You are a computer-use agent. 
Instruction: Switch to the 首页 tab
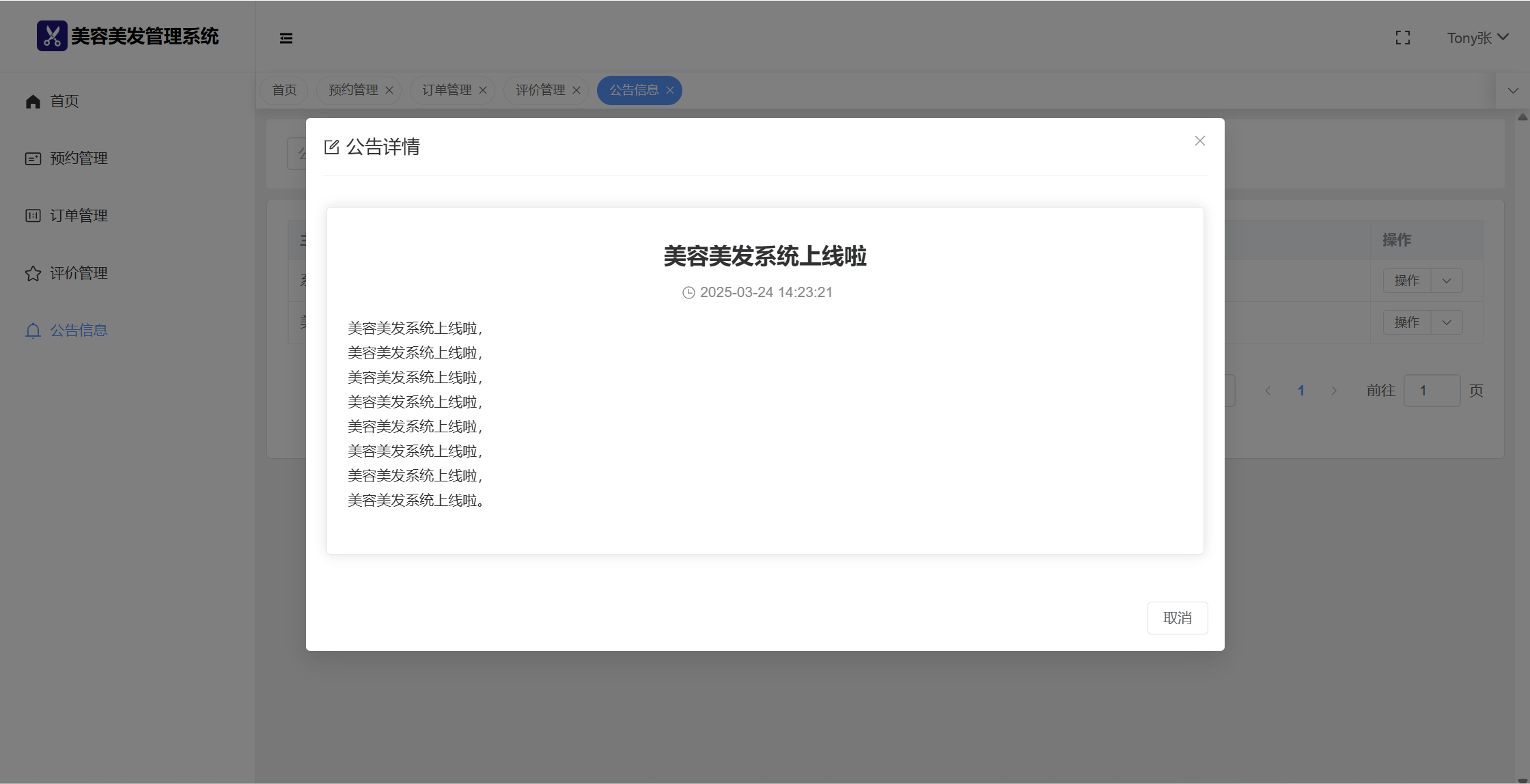(x=284, y=90)
